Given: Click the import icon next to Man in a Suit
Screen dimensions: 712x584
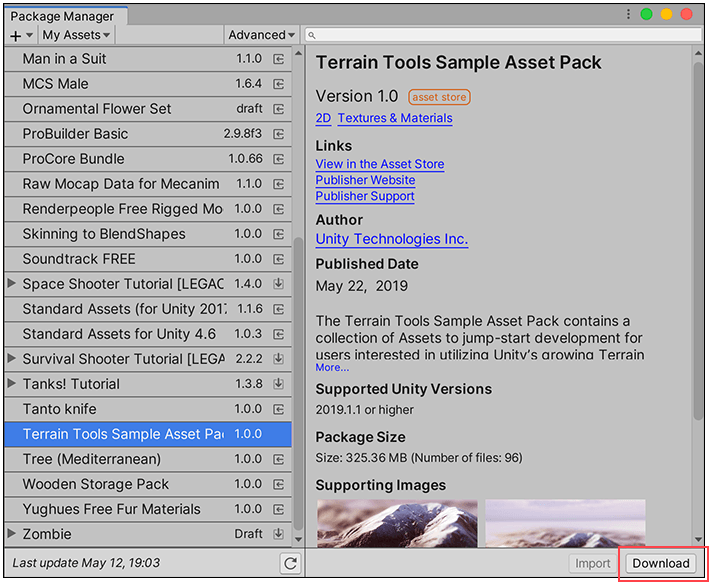Looking at the screenshot, I should coord(278,59).
